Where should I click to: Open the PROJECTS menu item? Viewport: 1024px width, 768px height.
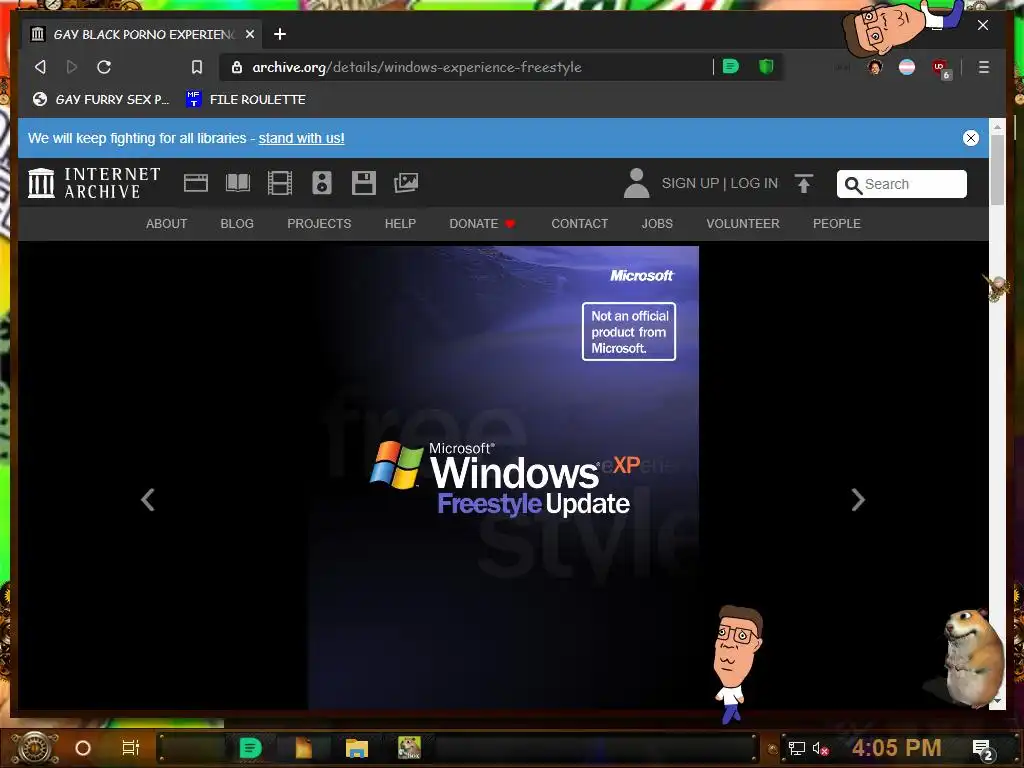[x=319, y=224]
